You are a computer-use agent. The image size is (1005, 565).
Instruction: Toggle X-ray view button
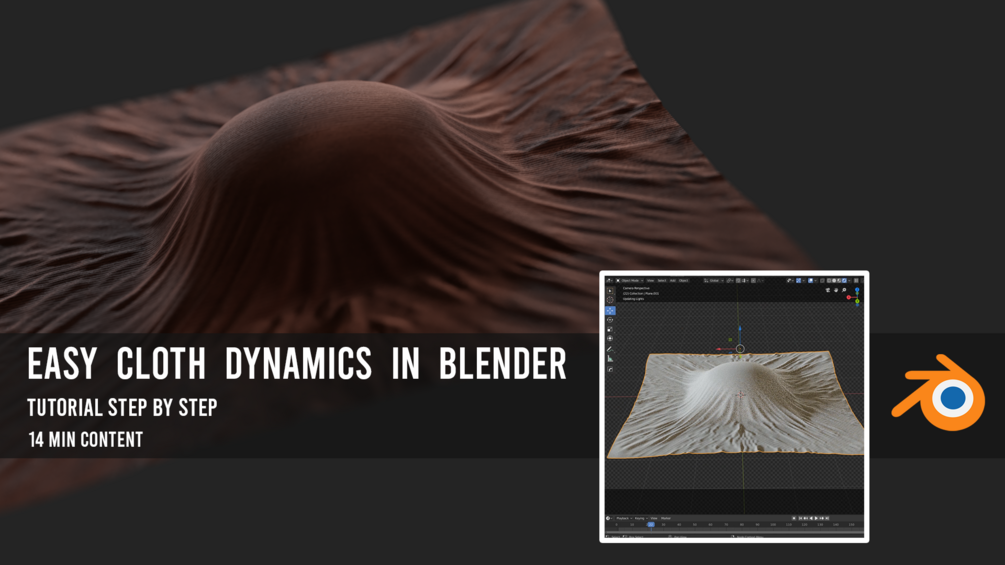pos(822,281)
